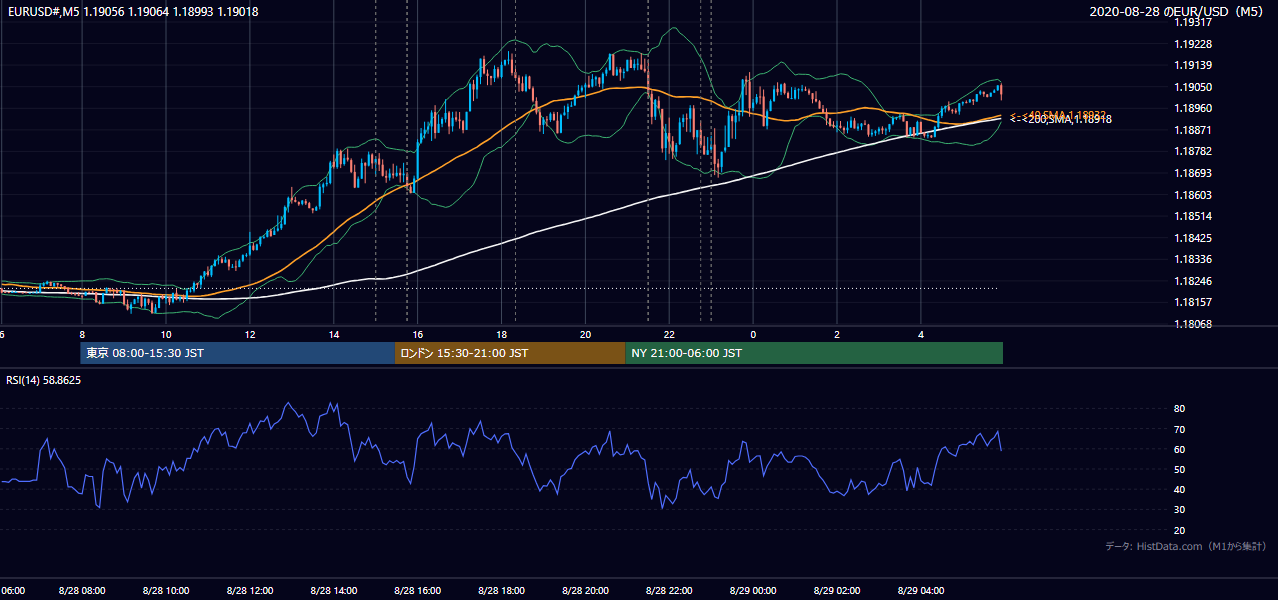Screen dimensions: 1278x600
Task: Select the ロンドン 15:30-21:00 JST session bar
Action: (x=510, y=353)
